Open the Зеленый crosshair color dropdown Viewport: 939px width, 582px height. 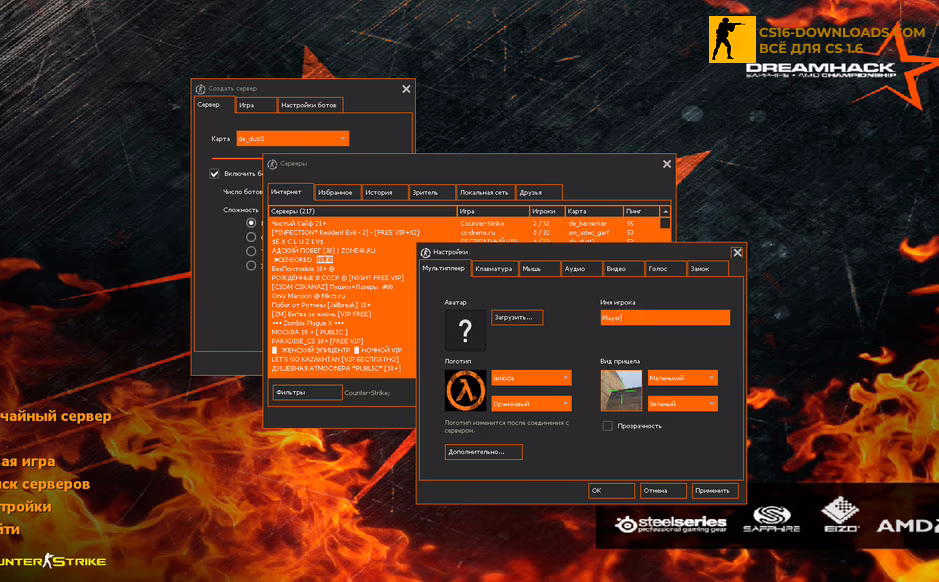click(x=683, y=404)
